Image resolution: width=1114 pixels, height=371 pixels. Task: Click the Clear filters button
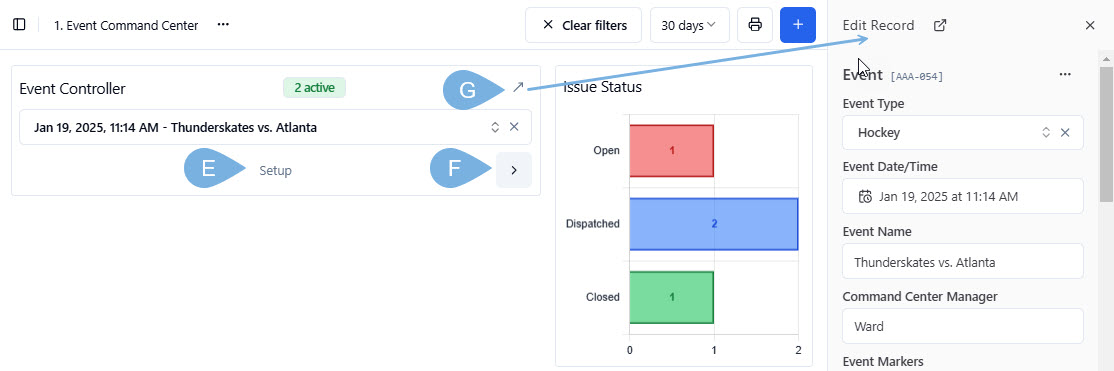point(583,25)
